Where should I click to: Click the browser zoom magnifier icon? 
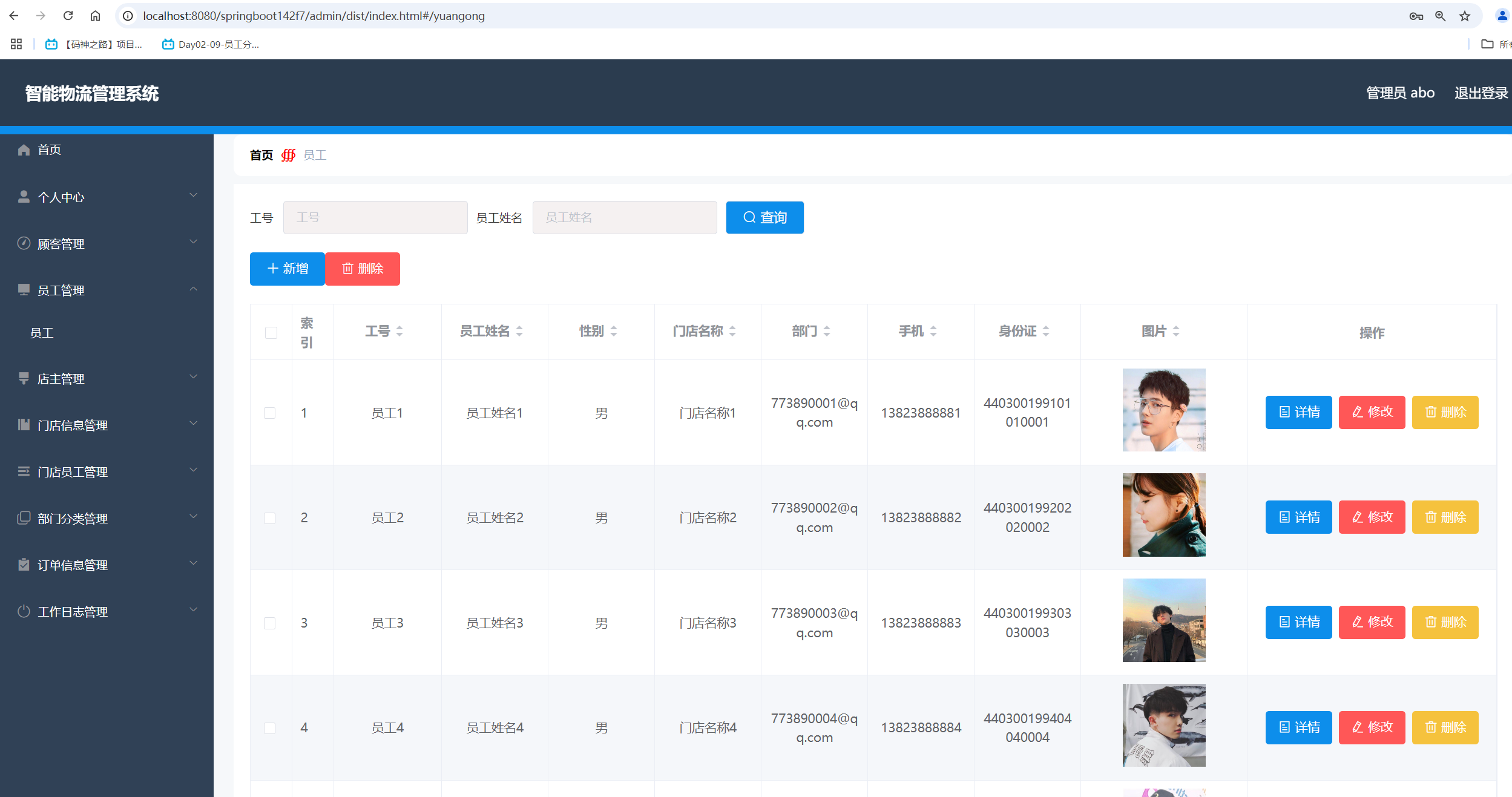coord(1440,16)
